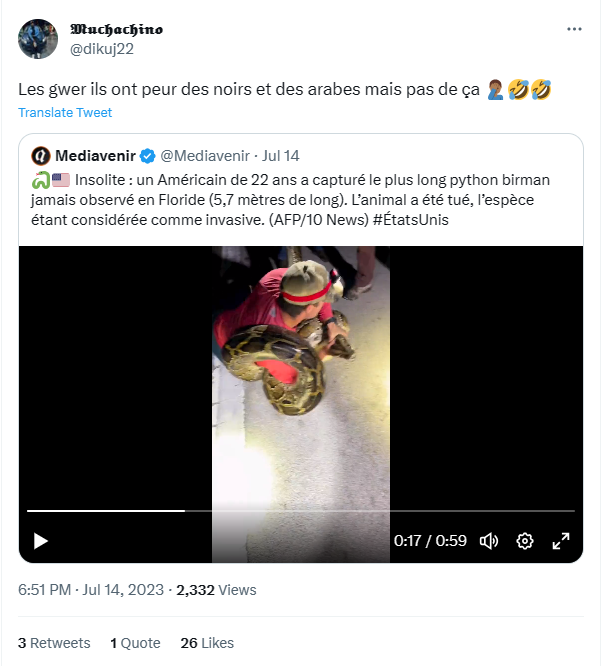This screenshot has width=608, height=666.
Task: Click the Mediavenir account avatar
Action: tap(41, 156)
